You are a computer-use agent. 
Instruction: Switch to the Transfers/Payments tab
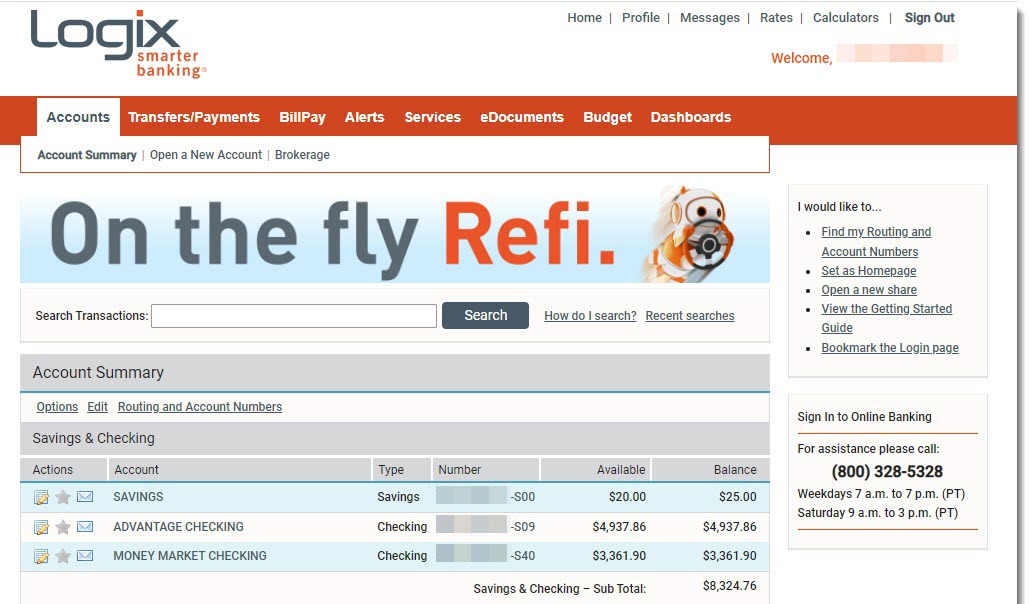pos(193,117)
